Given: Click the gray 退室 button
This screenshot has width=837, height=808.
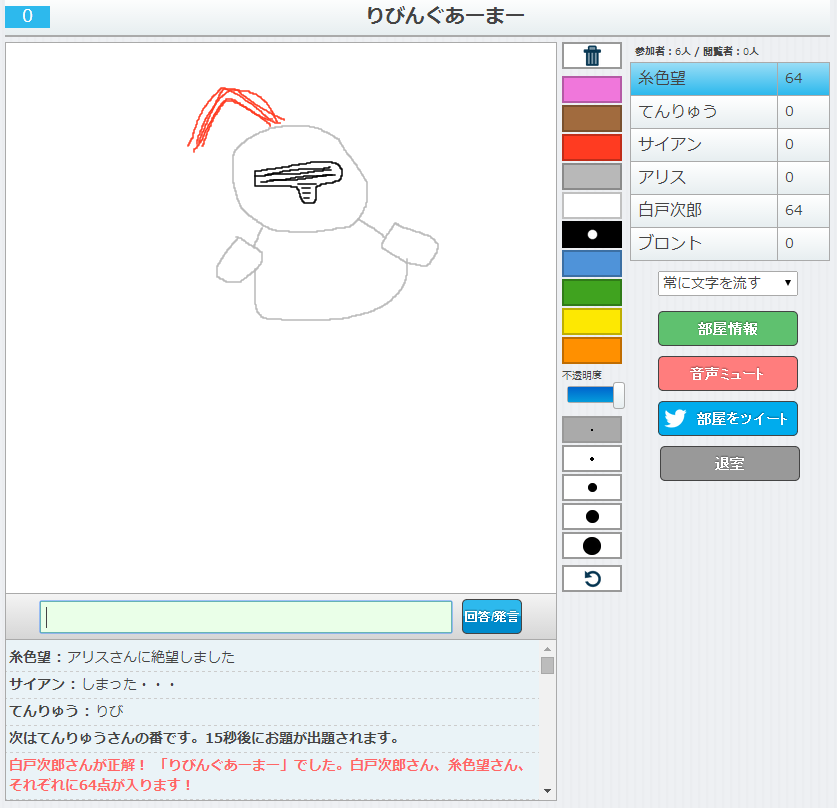Looking at the screenshot, I should [x=730, y=463].
